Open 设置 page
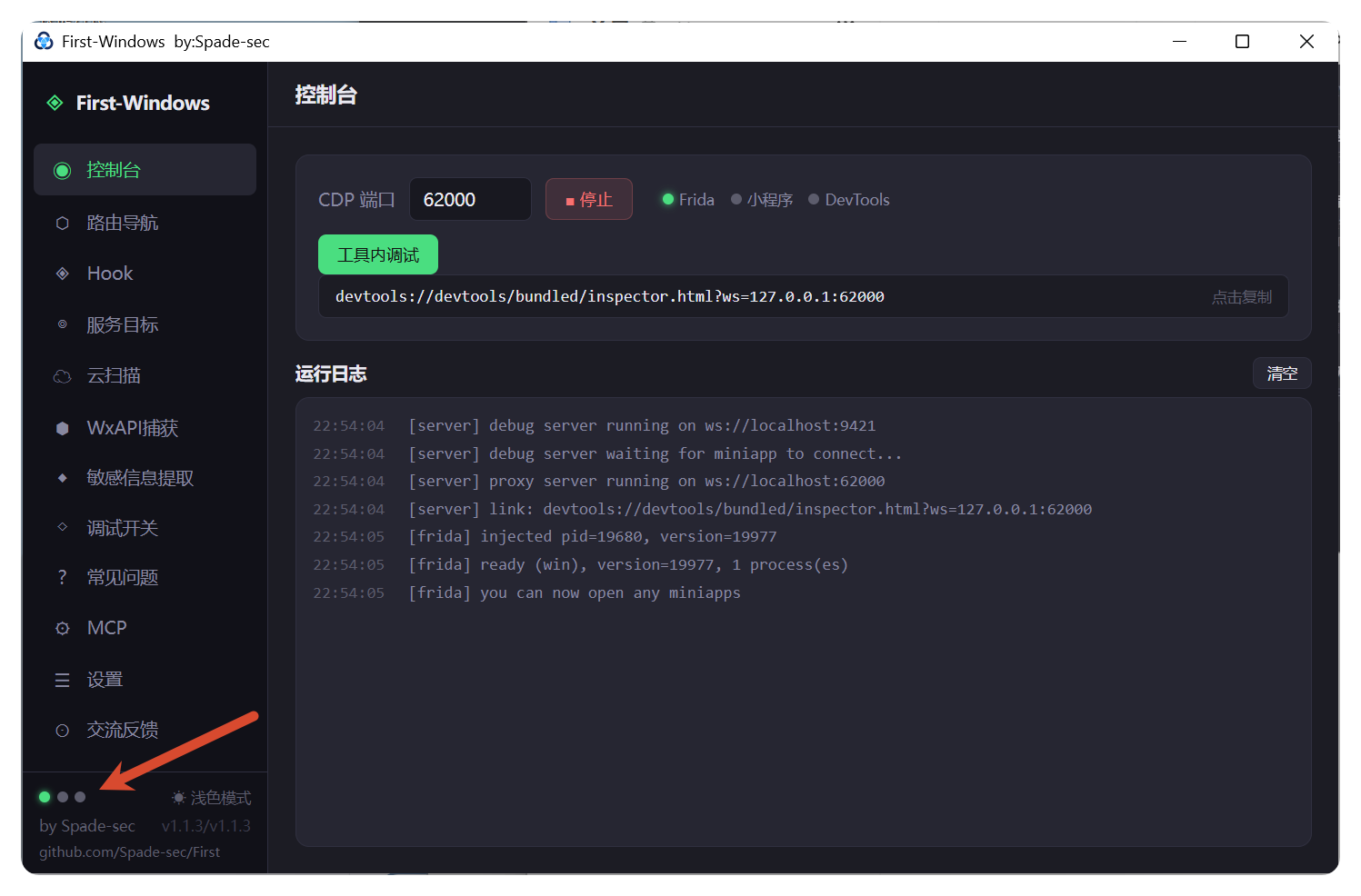1361x896 pixels. [x=145, y=680]
